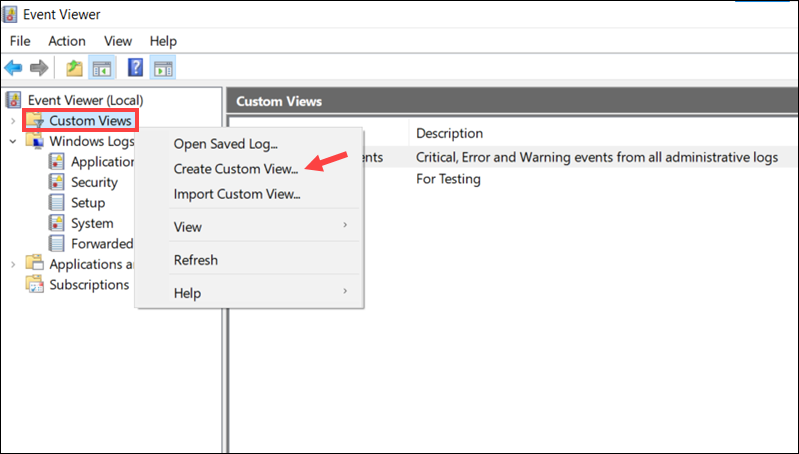
Task: Click the Security log icon
Action: tap(57, 182)
